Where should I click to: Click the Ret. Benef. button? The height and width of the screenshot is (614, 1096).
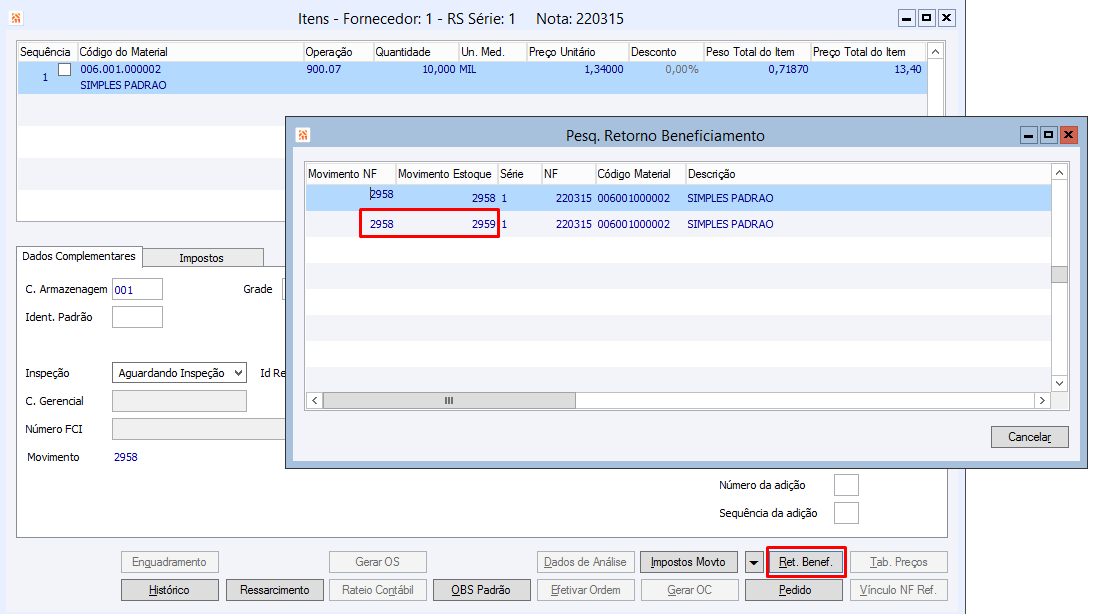click(806, 562)
